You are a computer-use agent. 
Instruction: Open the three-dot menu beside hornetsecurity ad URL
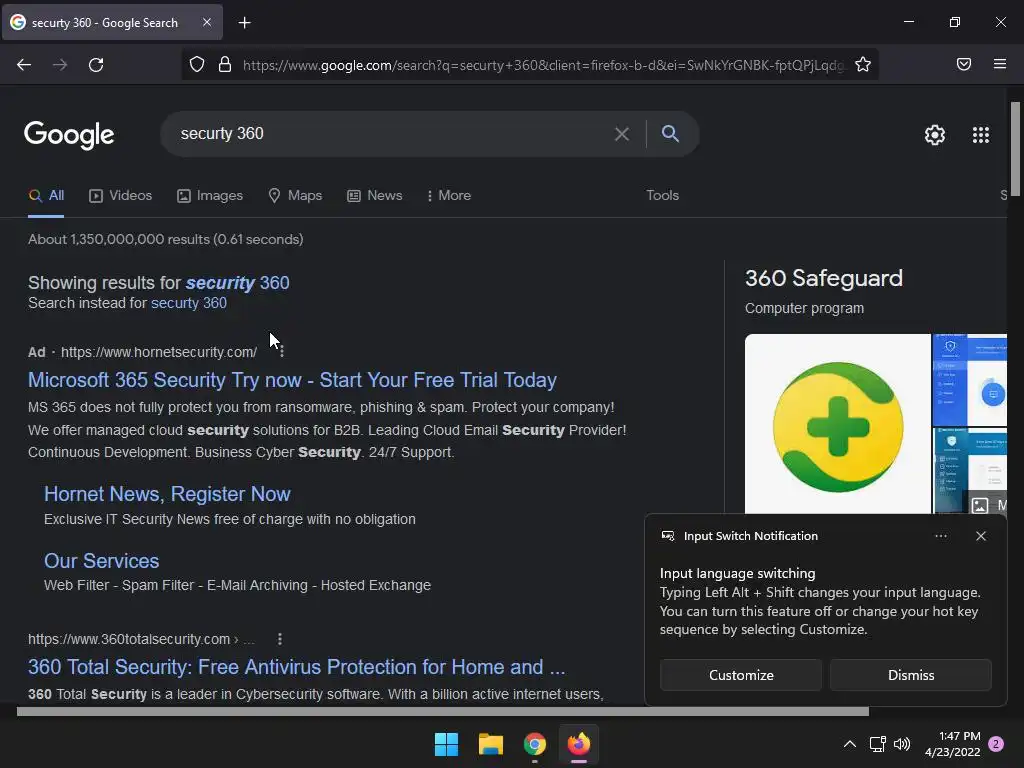pos(281,352)
